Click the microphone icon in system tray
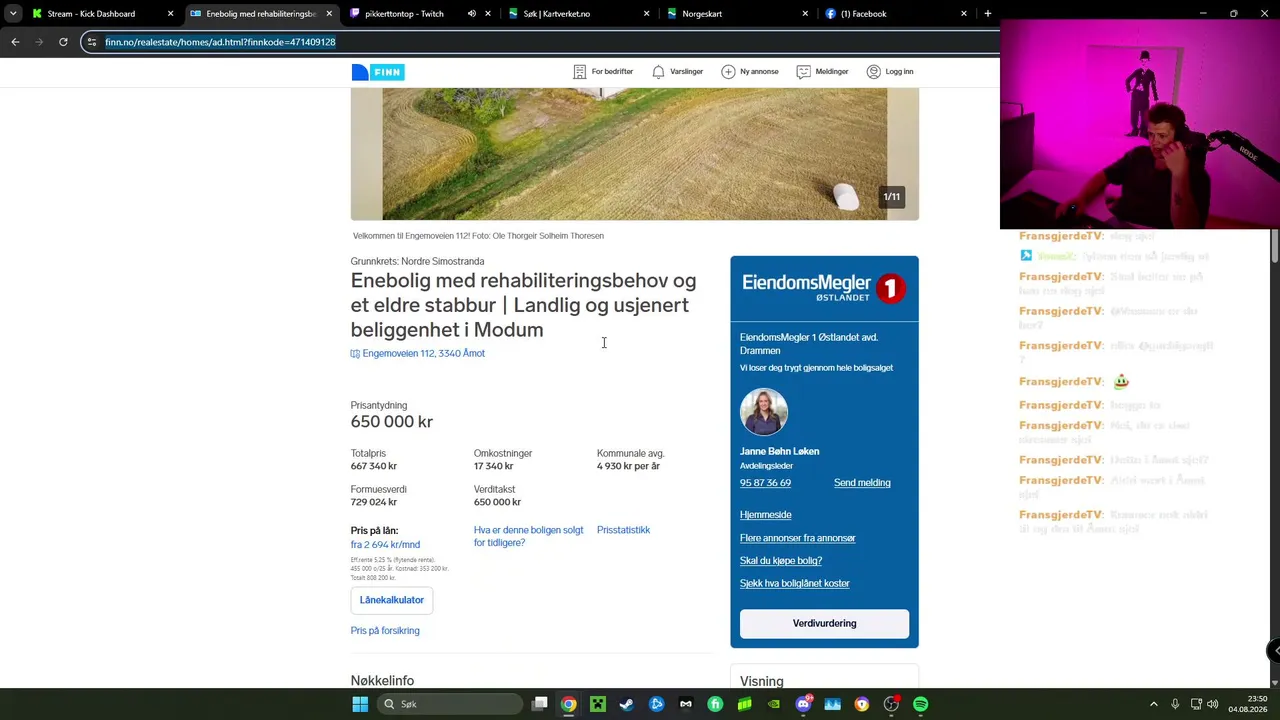1280x720 pixels. 1175,704
